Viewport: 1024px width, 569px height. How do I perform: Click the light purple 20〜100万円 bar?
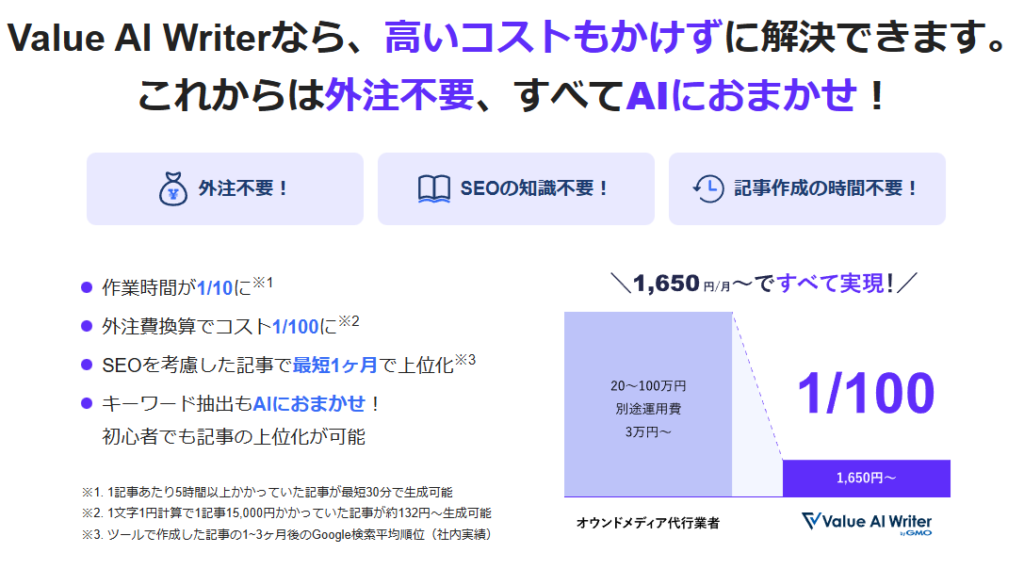point(649,405)
